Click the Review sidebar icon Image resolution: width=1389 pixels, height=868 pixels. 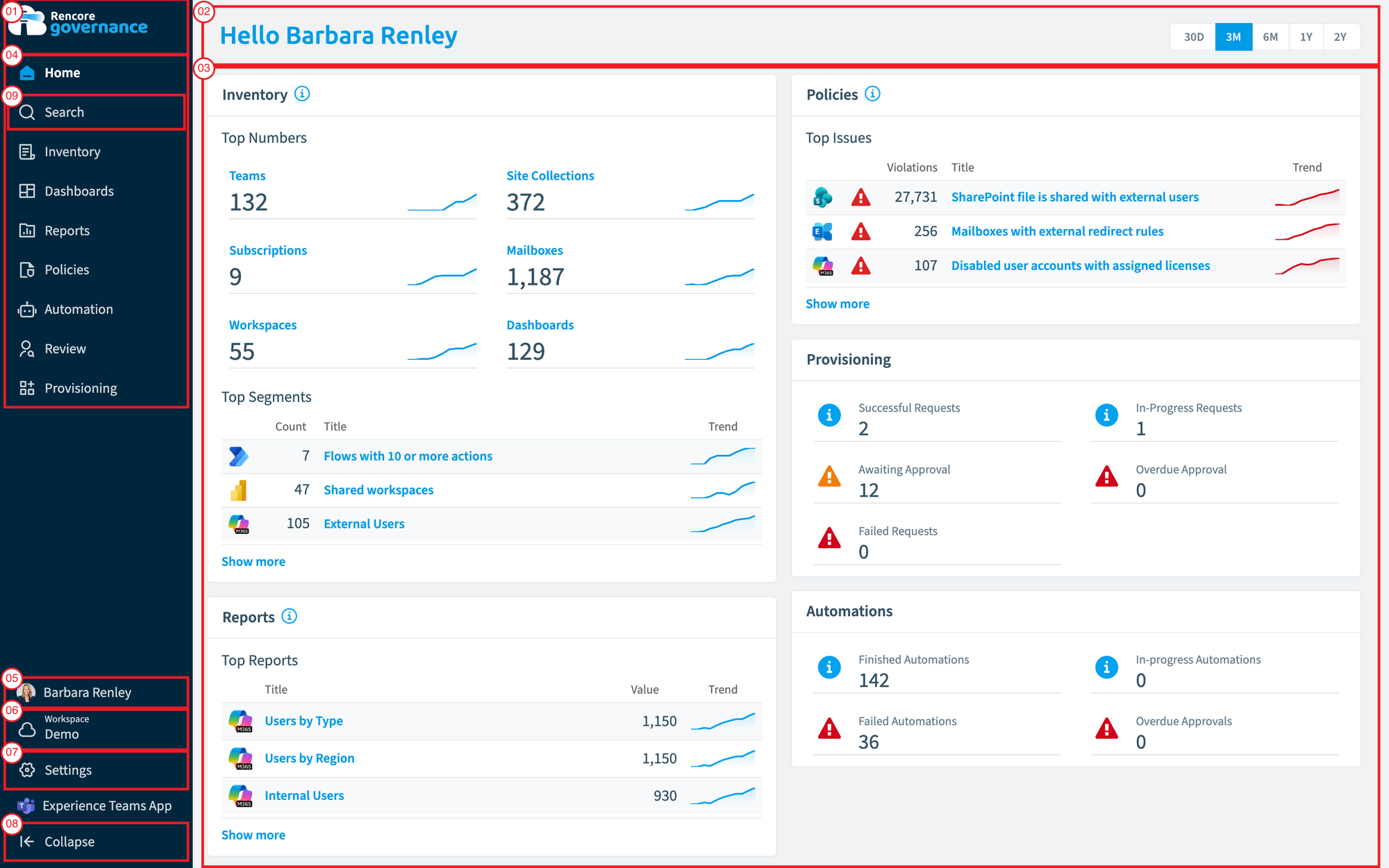27,349
